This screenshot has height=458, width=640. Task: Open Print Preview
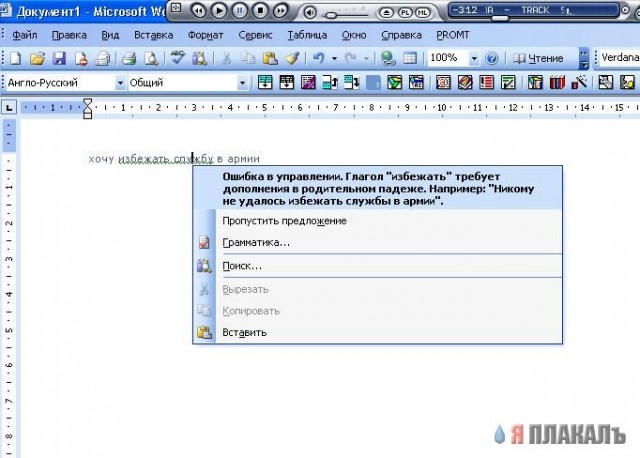151,58
